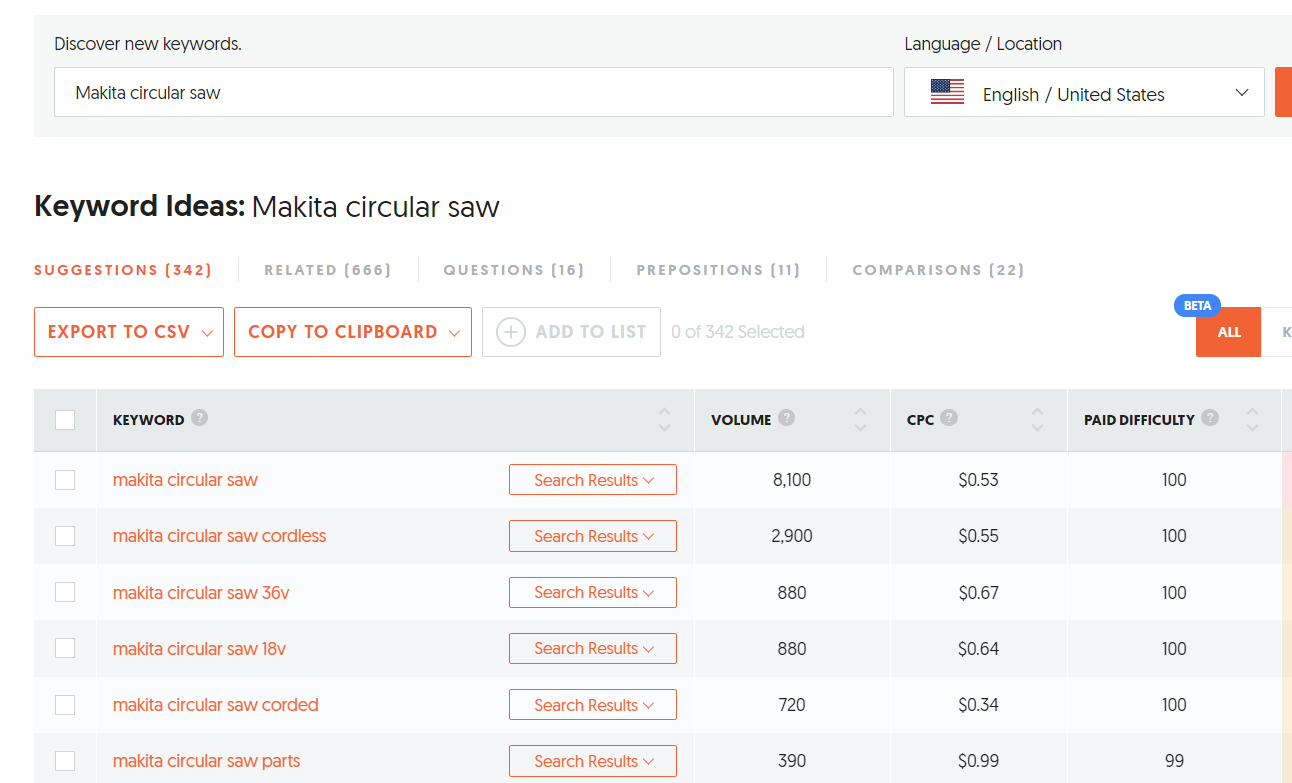The height and width of the screenshot is (783, 1292).
Task: Sort table by Paid Difficulty column arrows
Action: click(1252, 420)
